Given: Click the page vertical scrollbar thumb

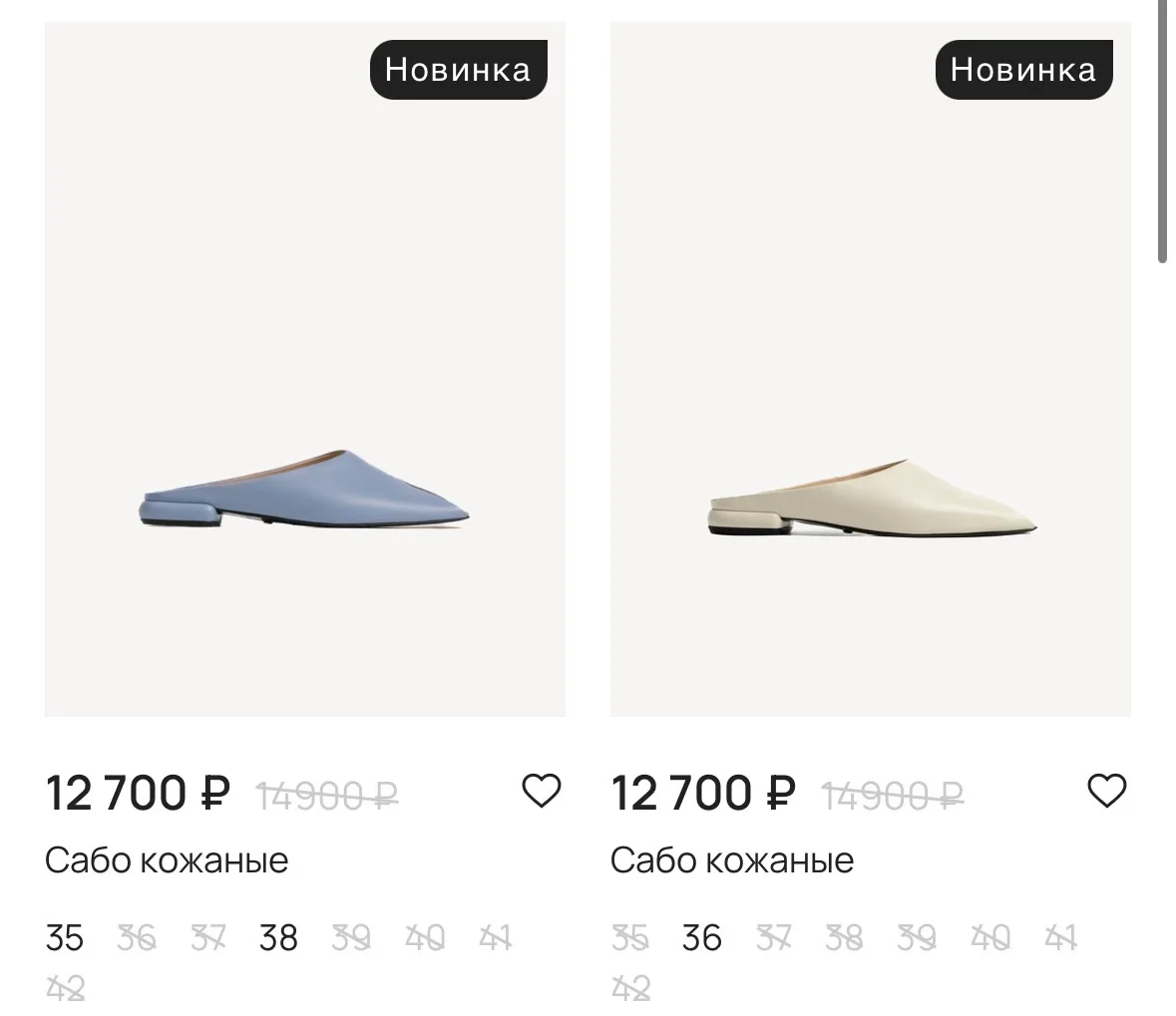Looking at the screenshot, I should 1162,132.
